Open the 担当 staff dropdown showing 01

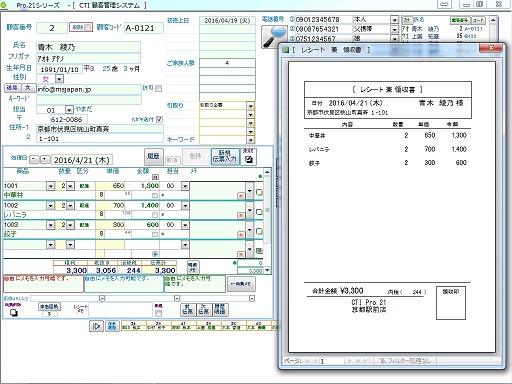(x=69, y=110)
